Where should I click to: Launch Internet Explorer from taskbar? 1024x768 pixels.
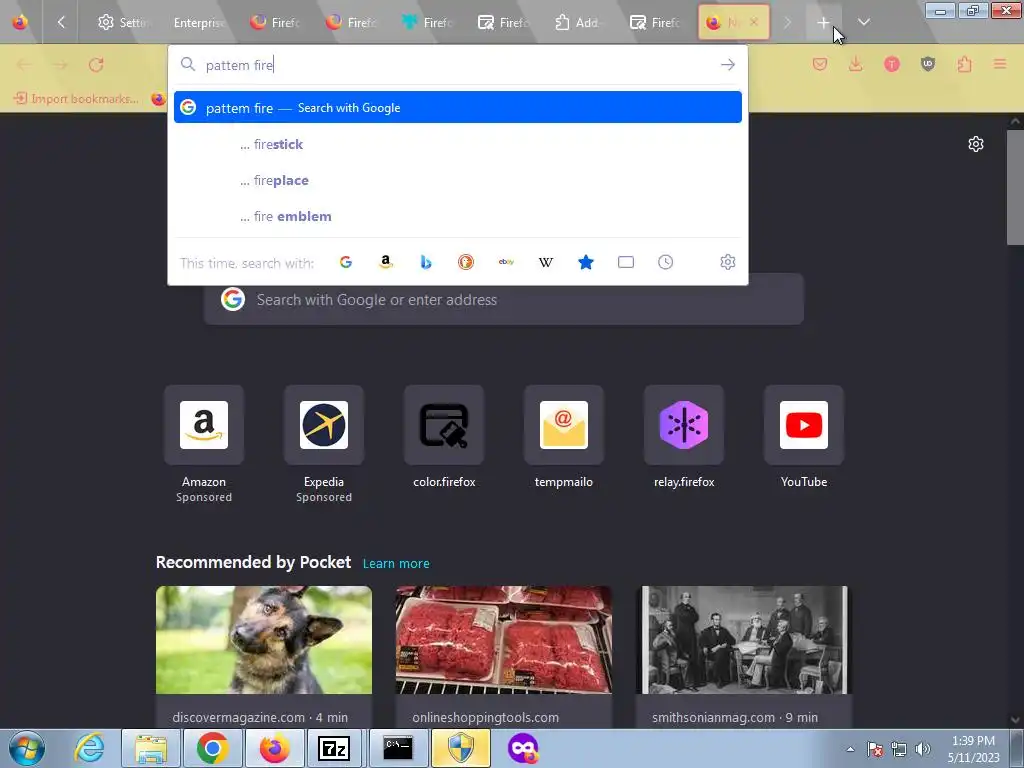tap(89, 748)
